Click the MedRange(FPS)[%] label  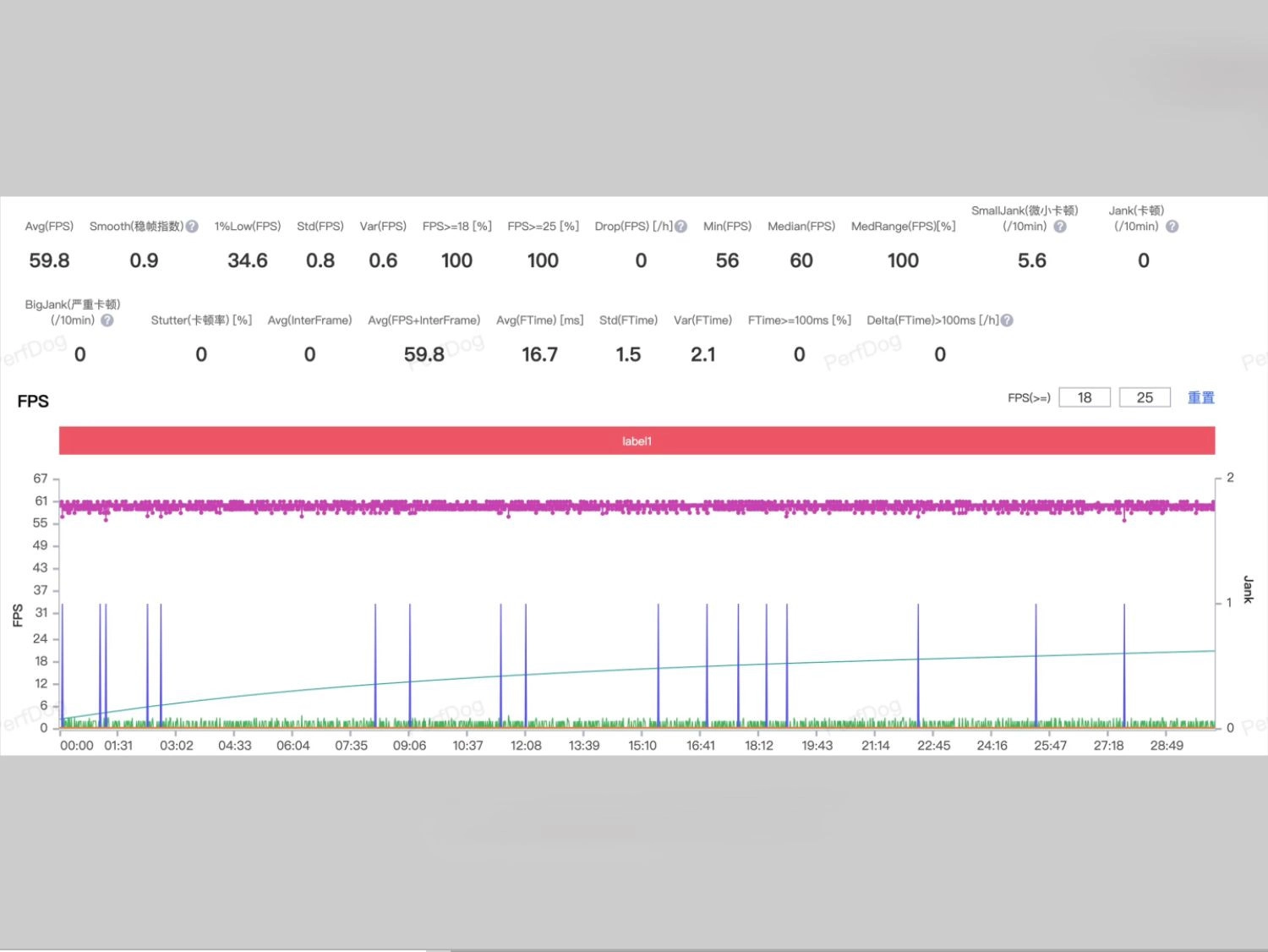(x=903, y=227)
